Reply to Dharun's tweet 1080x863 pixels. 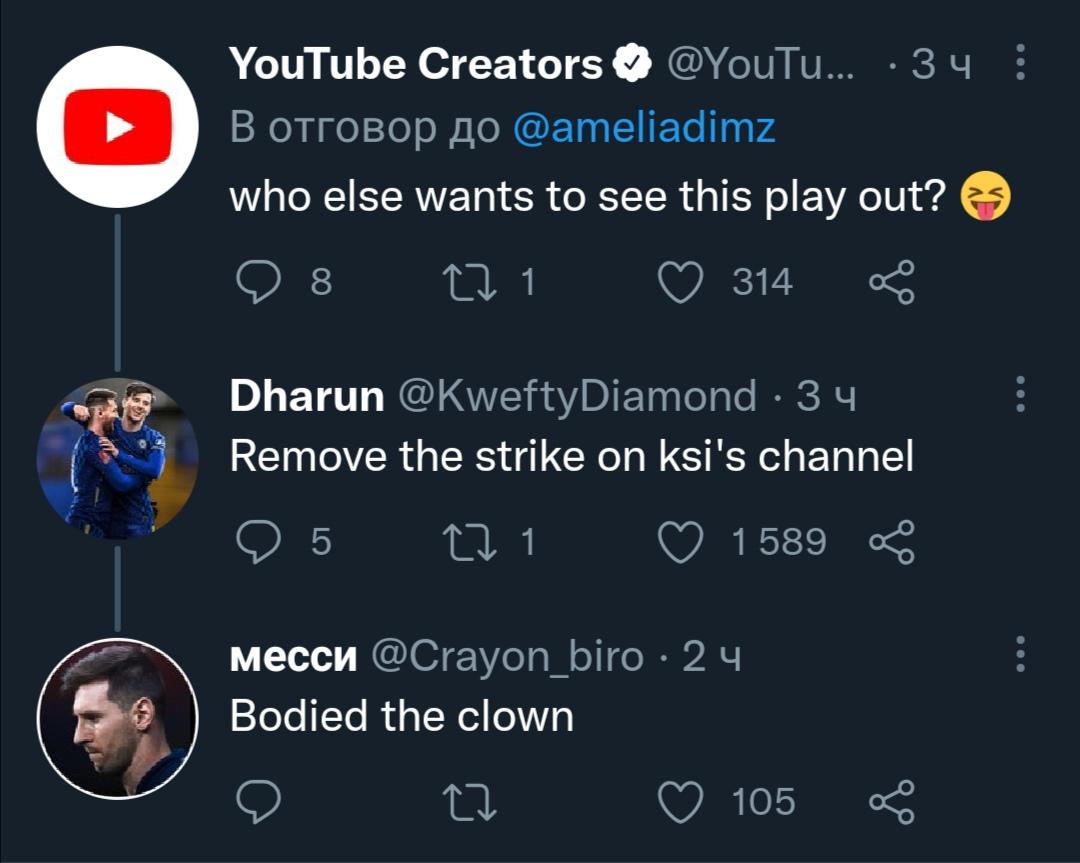[x=258, y=541]
